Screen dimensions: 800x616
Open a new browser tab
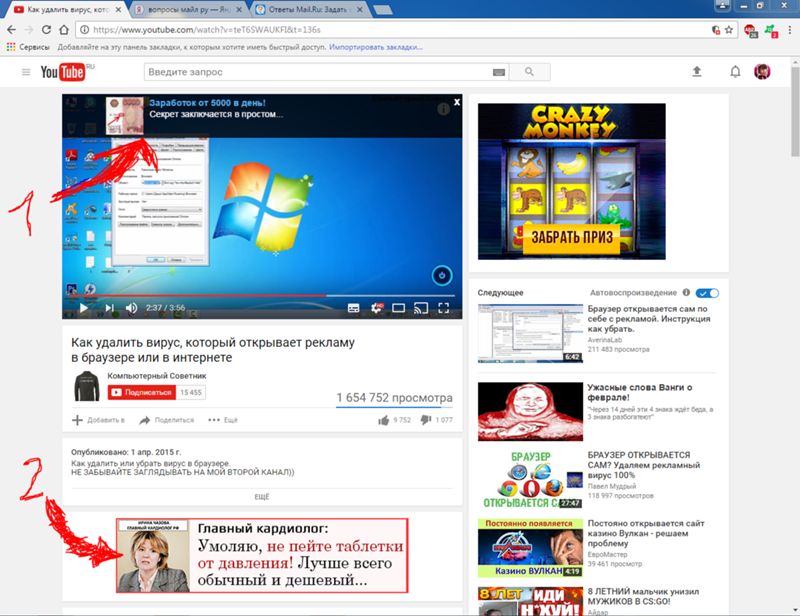pos(383,10)
